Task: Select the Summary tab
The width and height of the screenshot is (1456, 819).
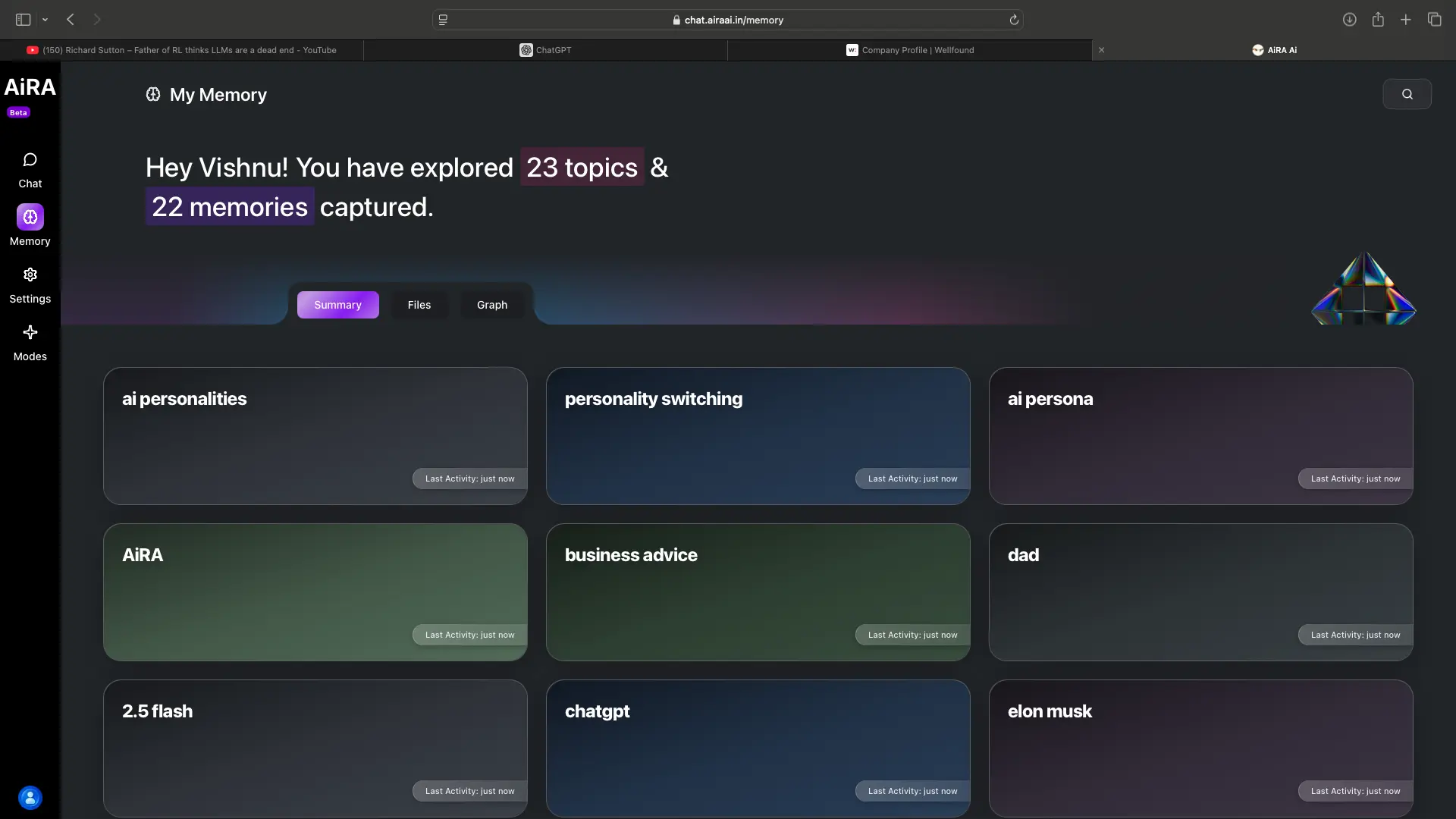Action: point(337,305)
